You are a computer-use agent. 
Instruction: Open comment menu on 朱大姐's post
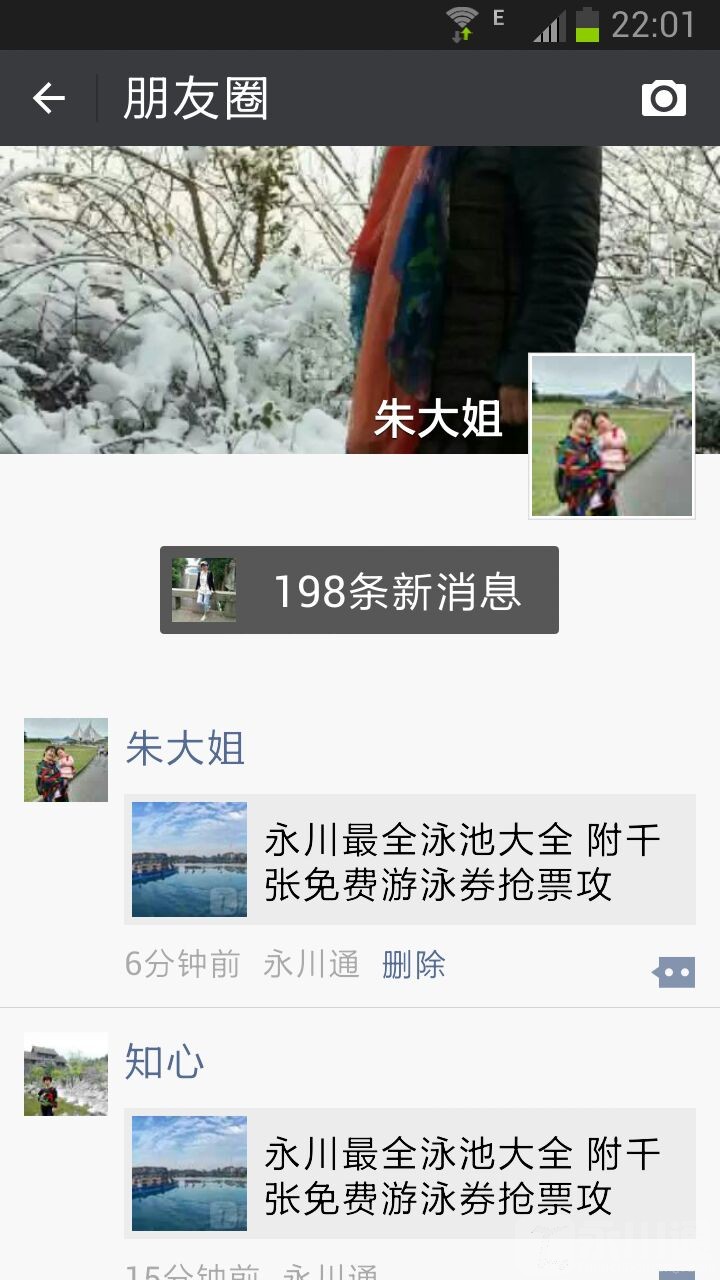(674, 971)
